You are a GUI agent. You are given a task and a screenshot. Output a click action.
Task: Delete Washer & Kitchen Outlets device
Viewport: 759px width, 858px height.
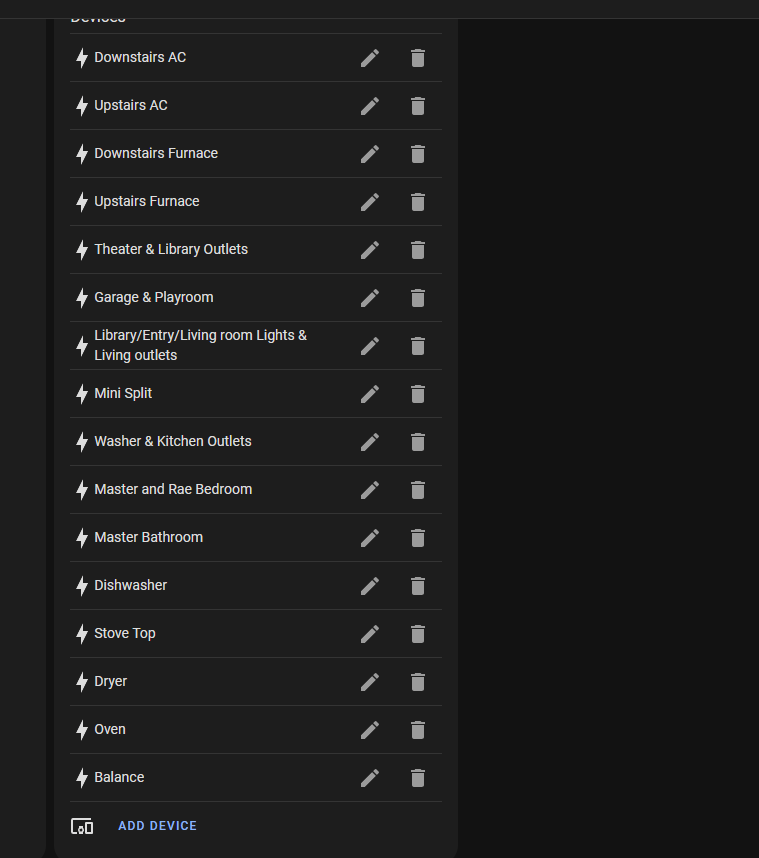pos(418,442)
